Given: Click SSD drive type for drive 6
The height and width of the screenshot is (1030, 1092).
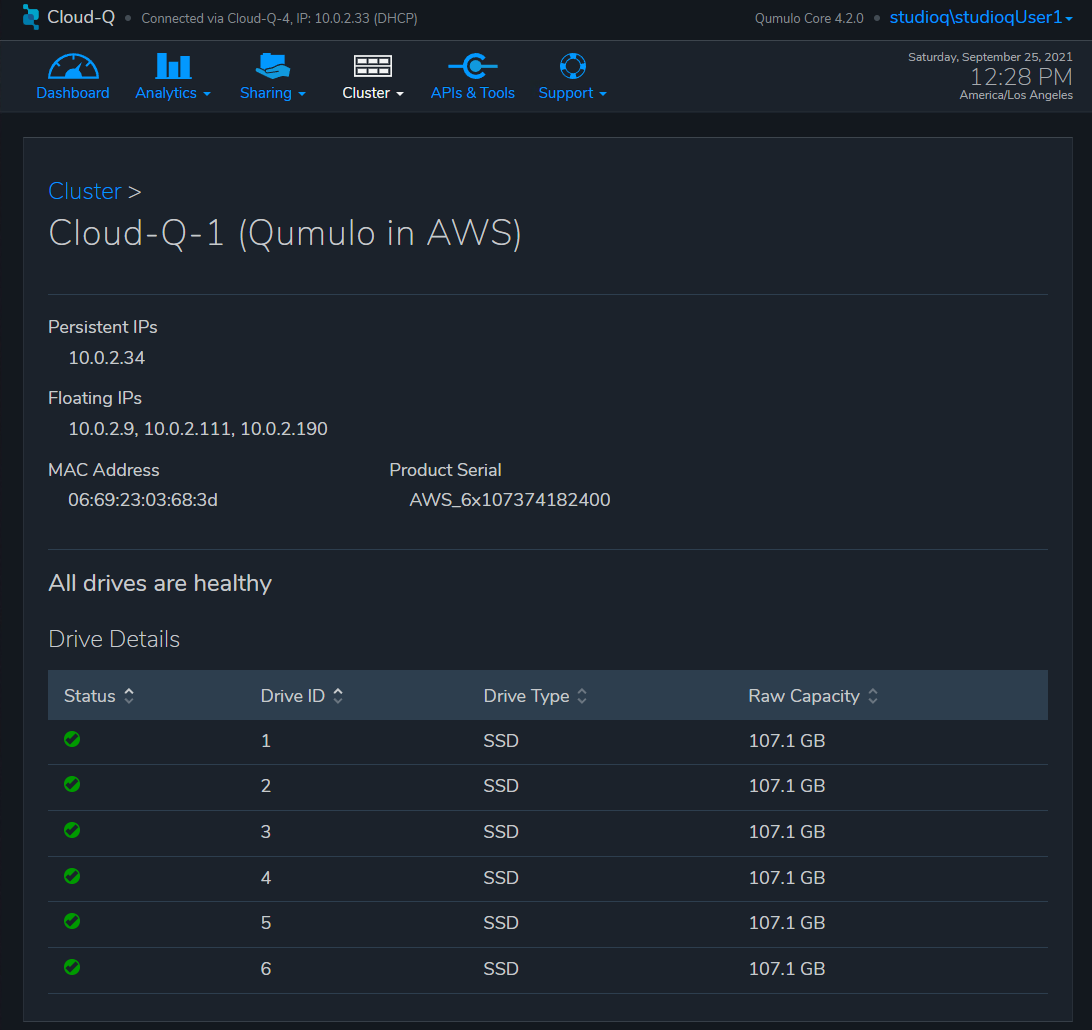Looking at the screenshot, I should (501, 969).
